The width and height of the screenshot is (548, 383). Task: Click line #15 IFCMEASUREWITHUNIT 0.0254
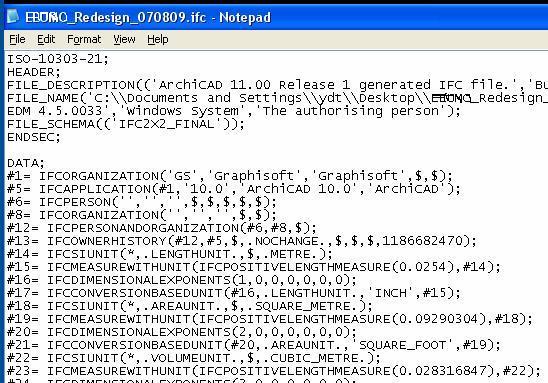254,267
